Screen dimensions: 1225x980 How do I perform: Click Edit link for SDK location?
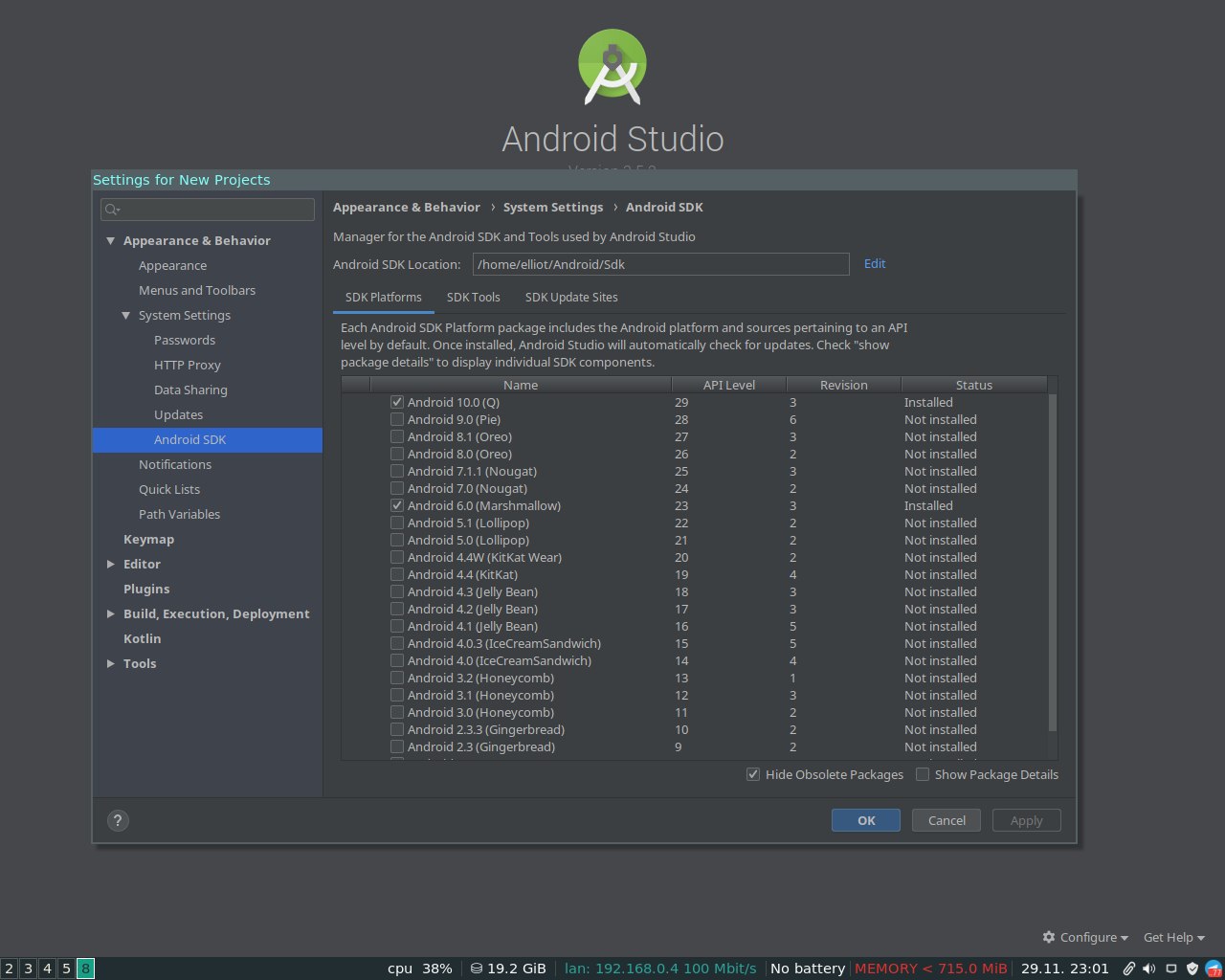pos(875,264)
